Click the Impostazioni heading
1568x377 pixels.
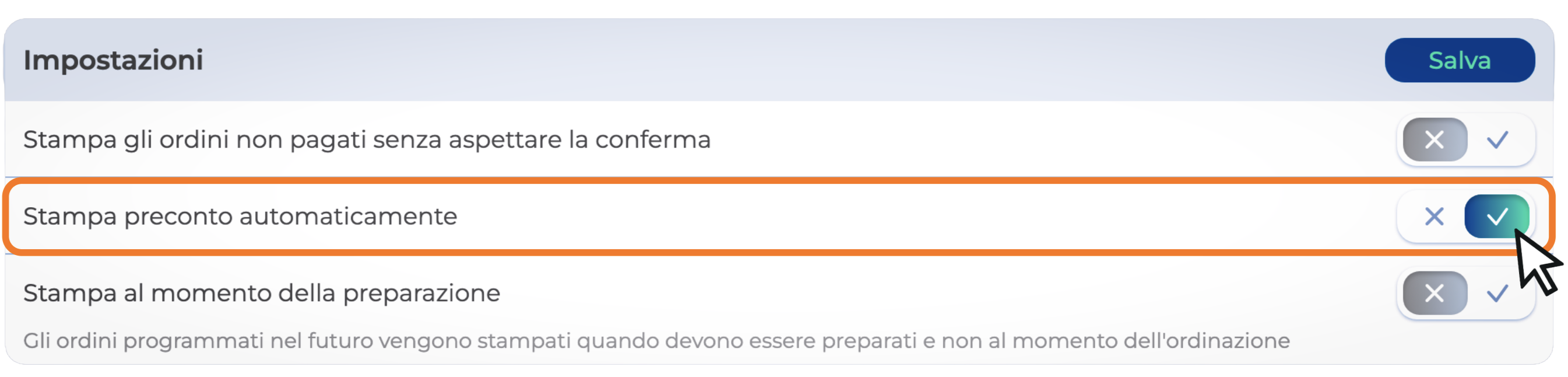pyautogui.click(x=113, y=60)
